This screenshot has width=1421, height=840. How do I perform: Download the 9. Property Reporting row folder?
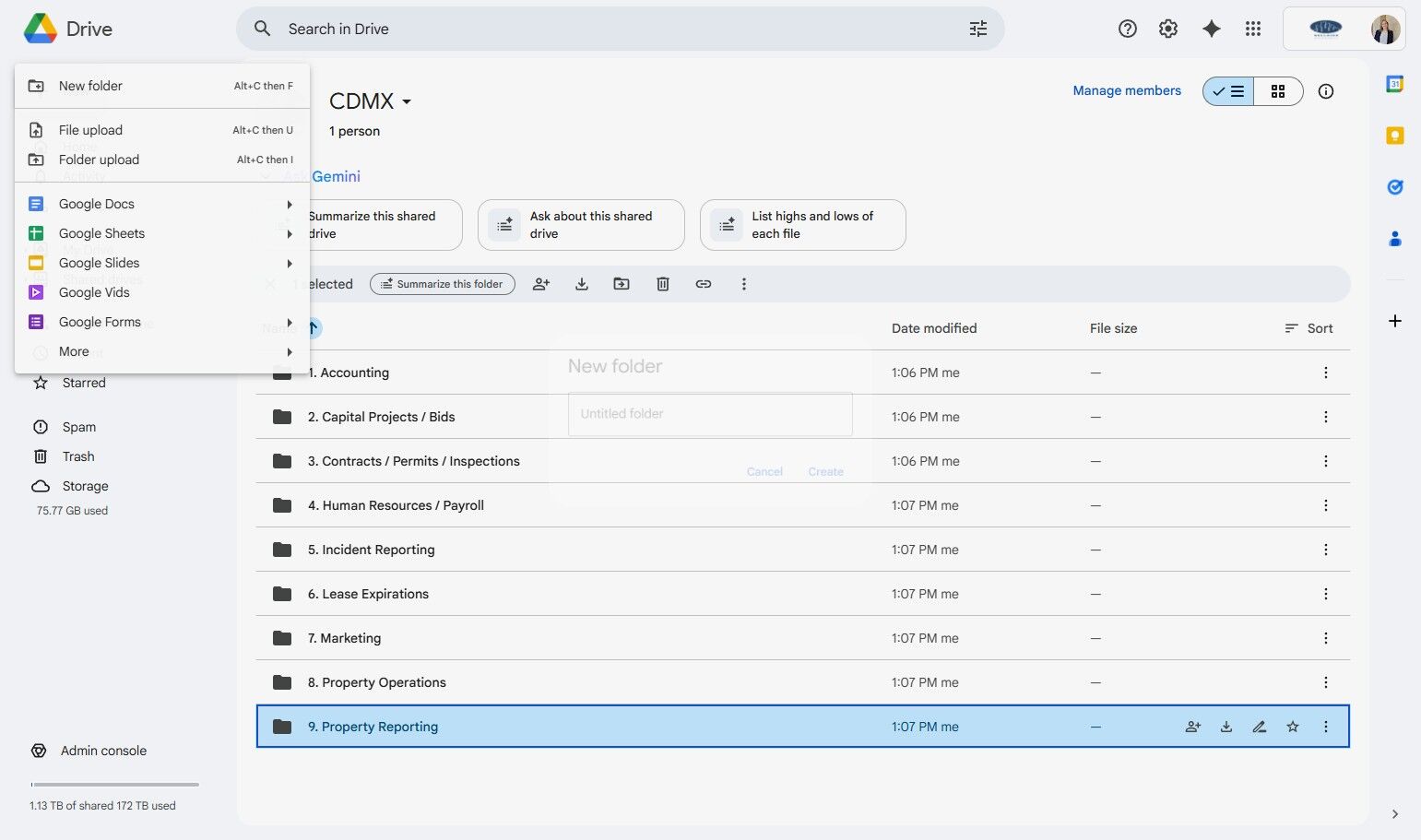coord(1226,727)
